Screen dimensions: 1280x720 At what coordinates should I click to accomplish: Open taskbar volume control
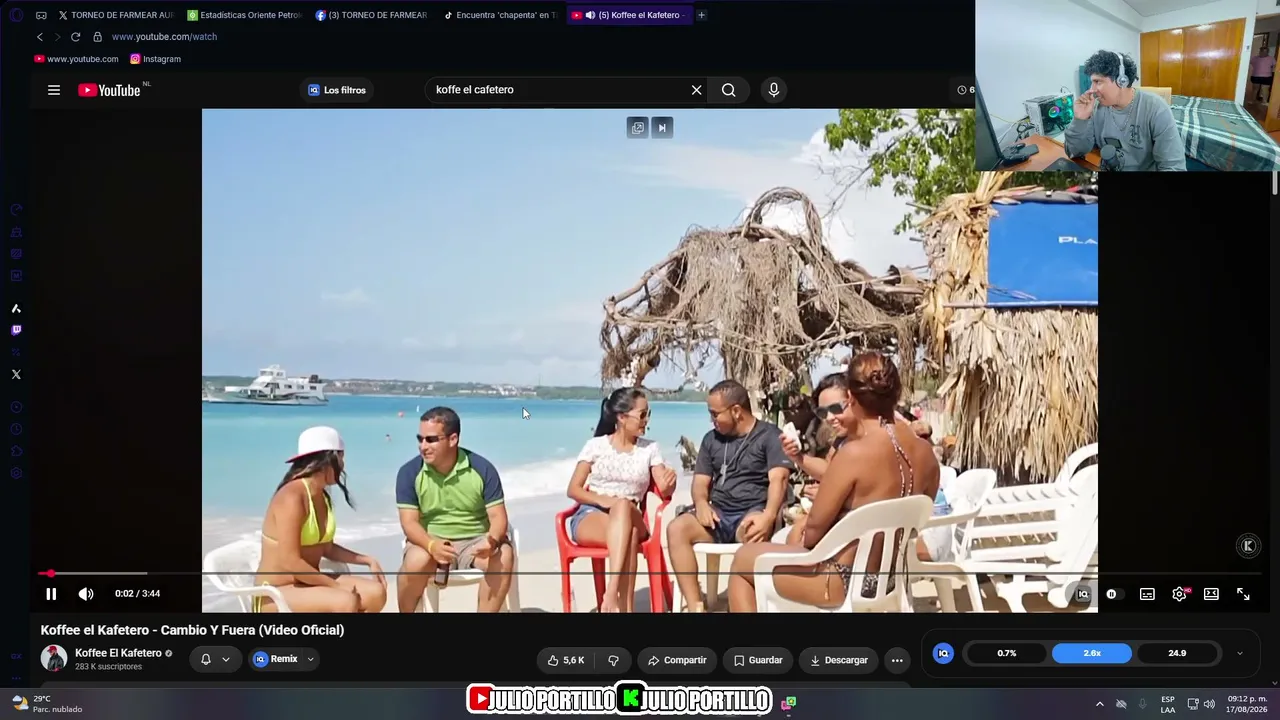click(1209, 704)
